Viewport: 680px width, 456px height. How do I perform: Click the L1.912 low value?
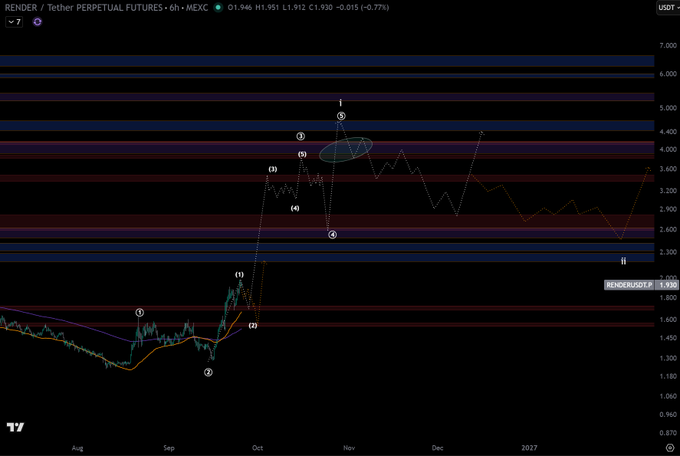[295, 7]
